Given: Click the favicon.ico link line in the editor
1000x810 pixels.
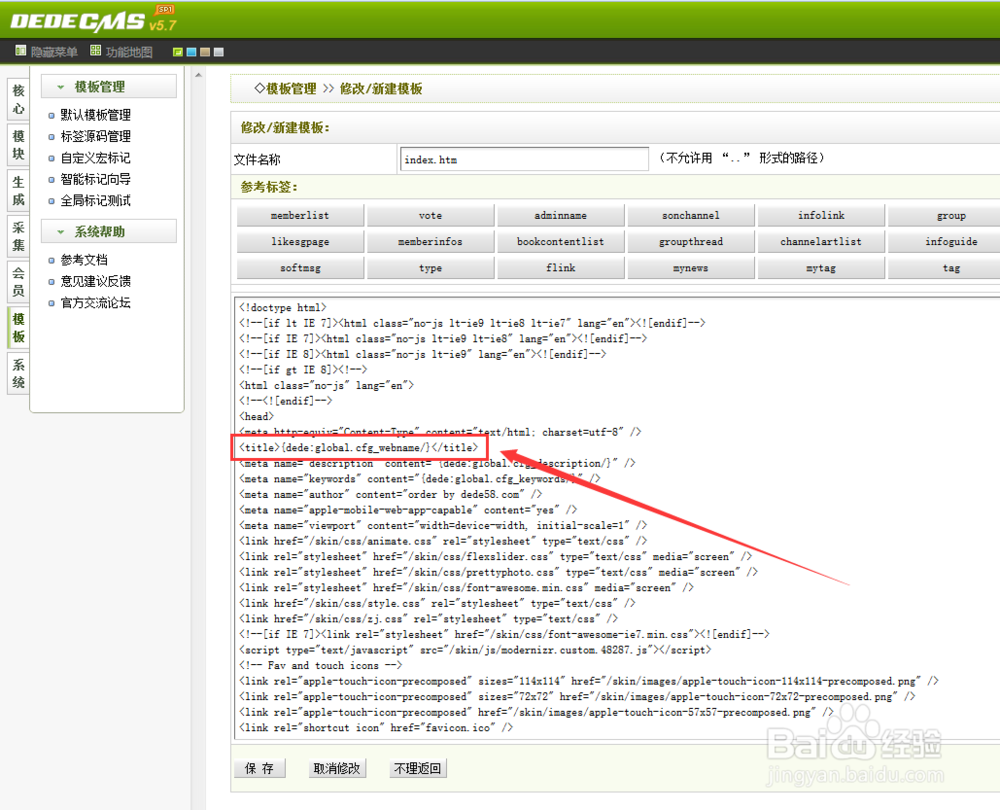Looking at the screenshot, I should tap(376, 728).
